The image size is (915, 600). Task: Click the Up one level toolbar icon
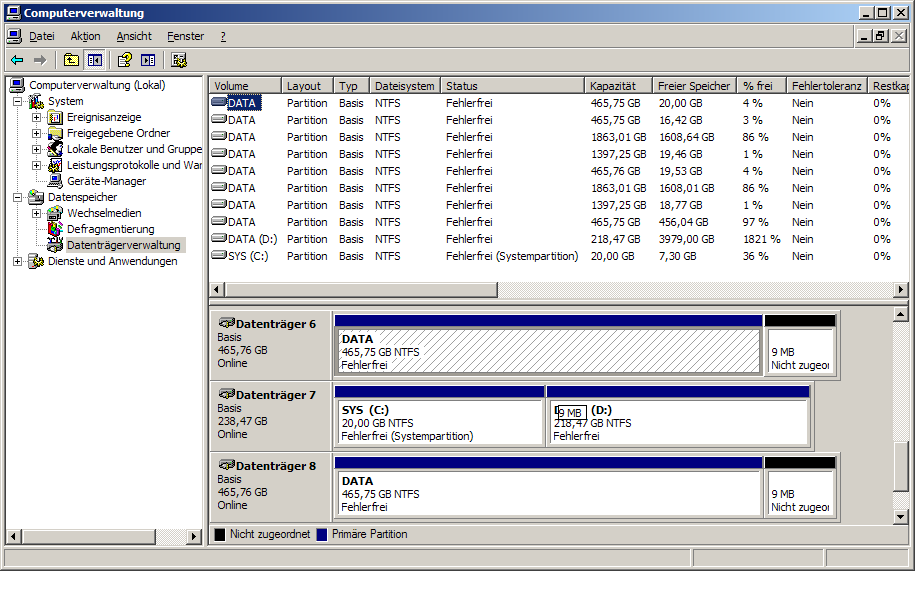tap(71, 60)
